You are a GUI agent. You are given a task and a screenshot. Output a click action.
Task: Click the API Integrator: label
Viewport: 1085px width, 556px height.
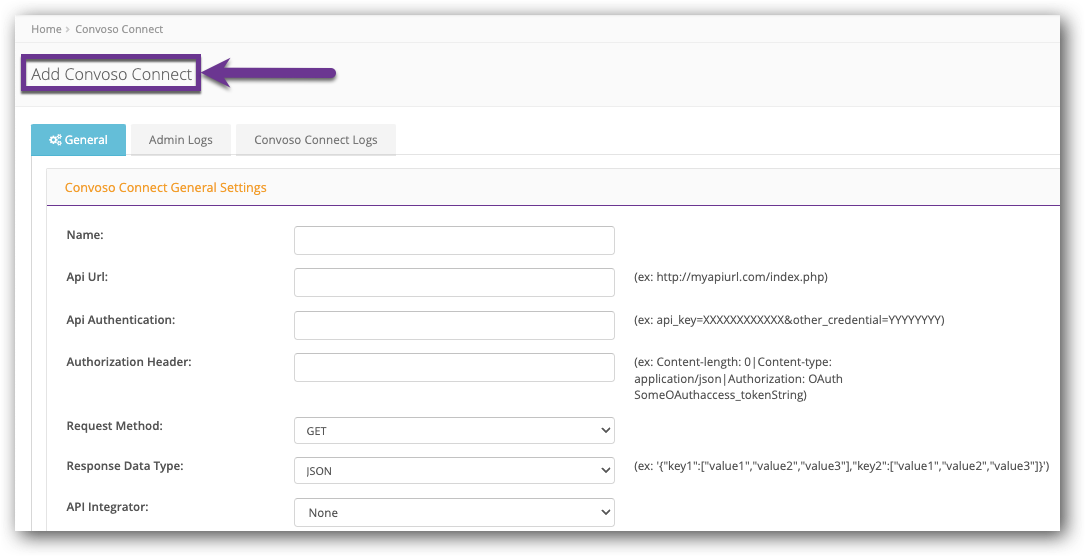click(x=107, y=507)
